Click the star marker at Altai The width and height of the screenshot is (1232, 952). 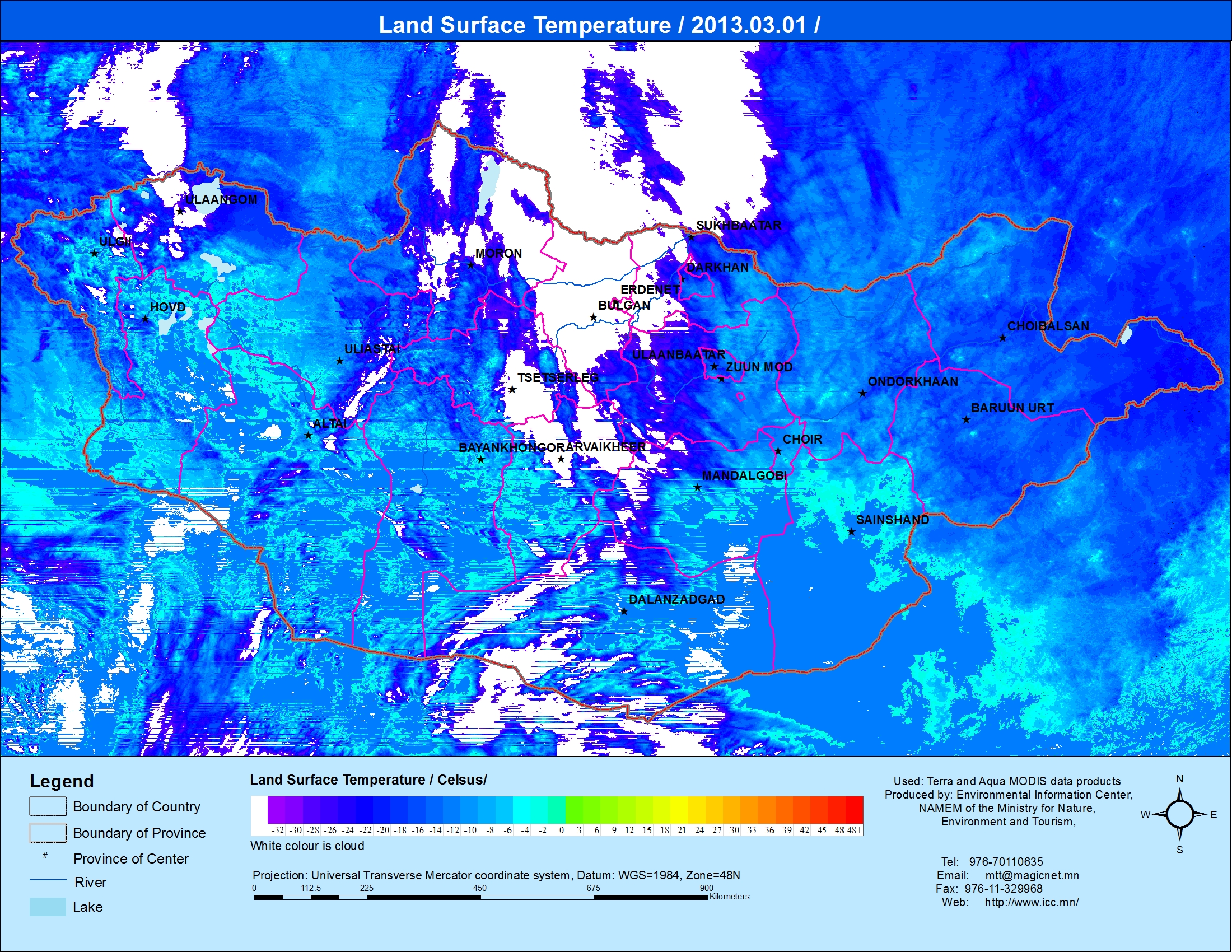pyautogui.click(x=308, y=435)
